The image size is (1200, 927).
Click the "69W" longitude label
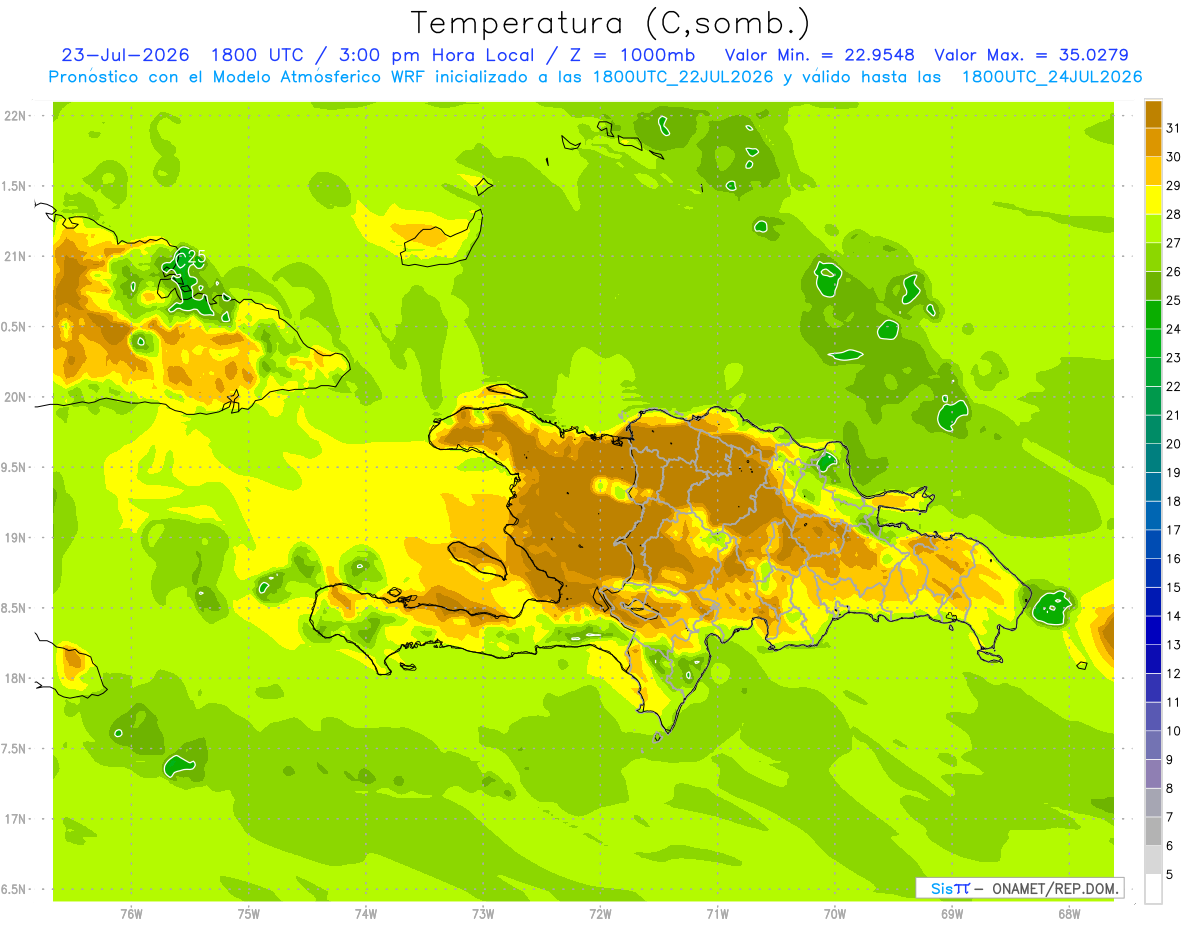(952, 913)
